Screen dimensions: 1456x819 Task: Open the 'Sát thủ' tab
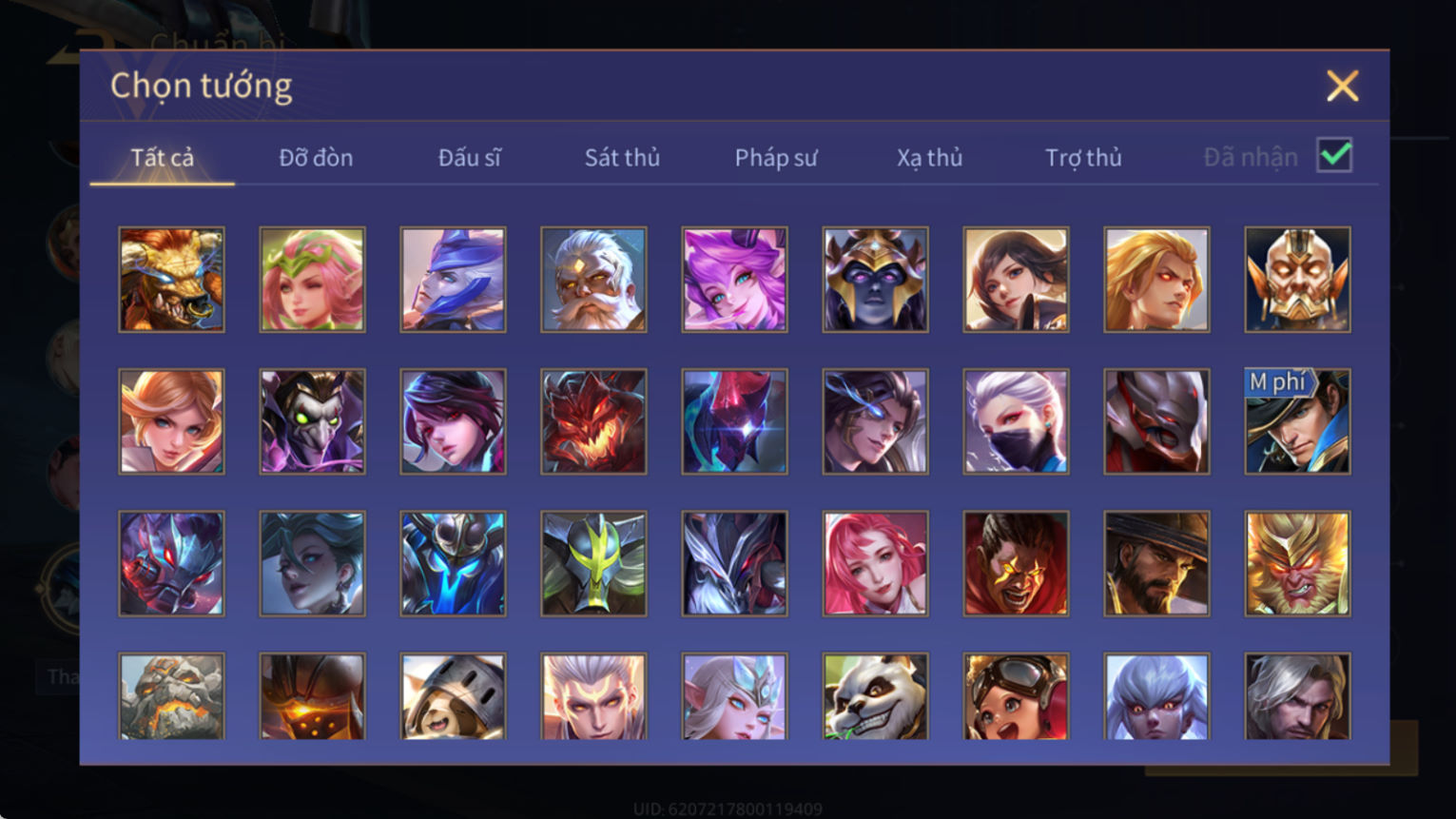(x=622, y=157)
